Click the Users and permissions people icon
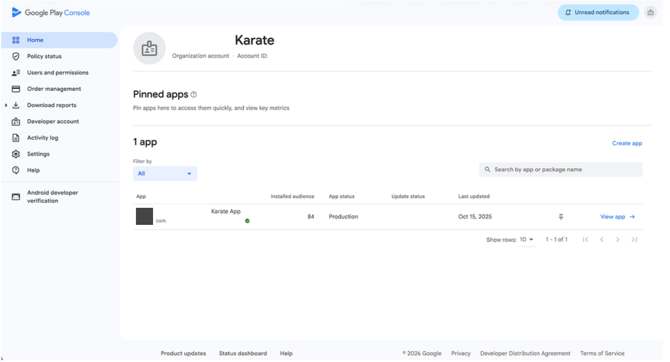This screenshot has width=670, height=362. click(x=16, y=73)
